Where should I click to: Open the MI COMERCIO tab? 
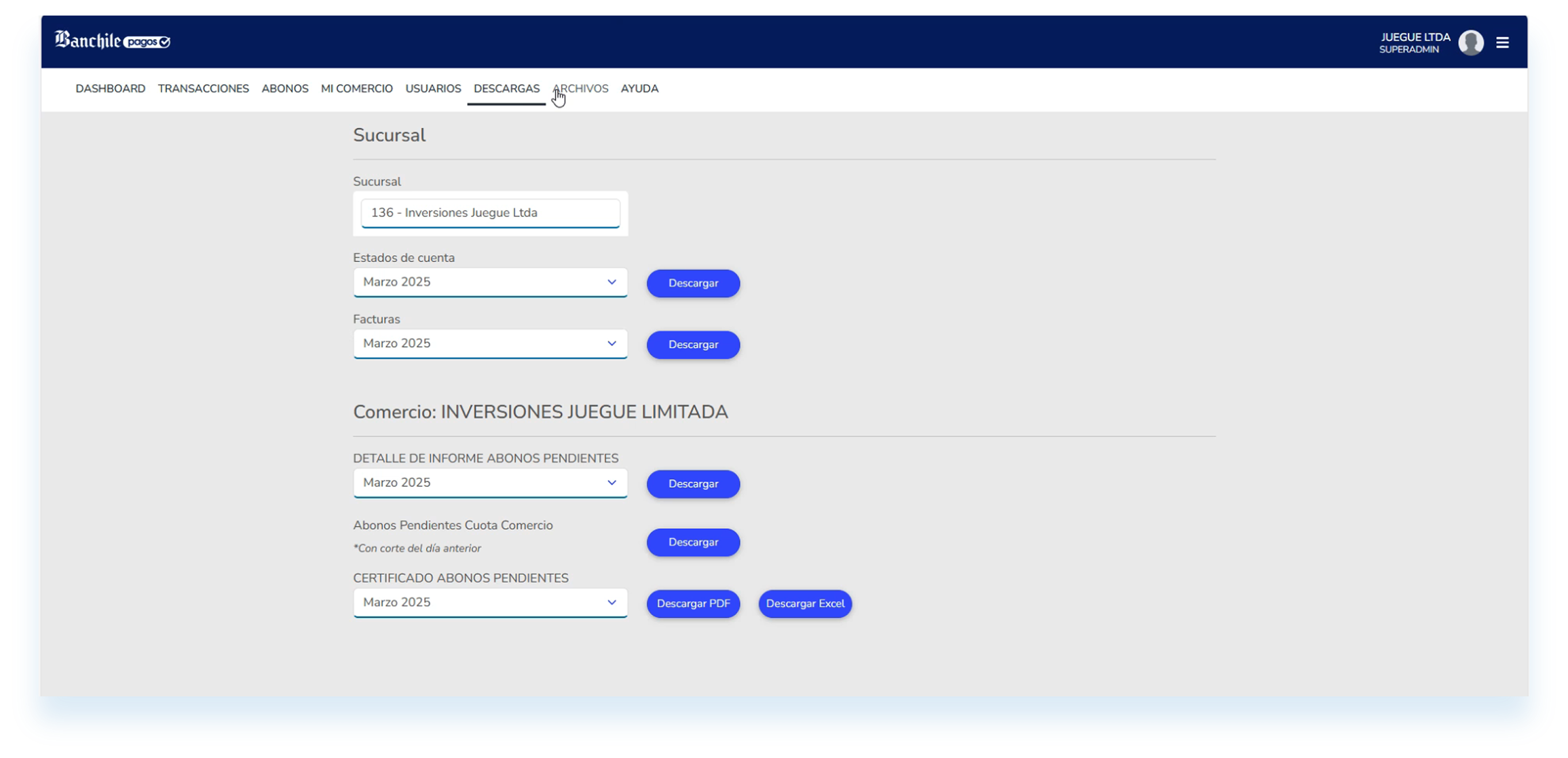(x=357, y=88)
